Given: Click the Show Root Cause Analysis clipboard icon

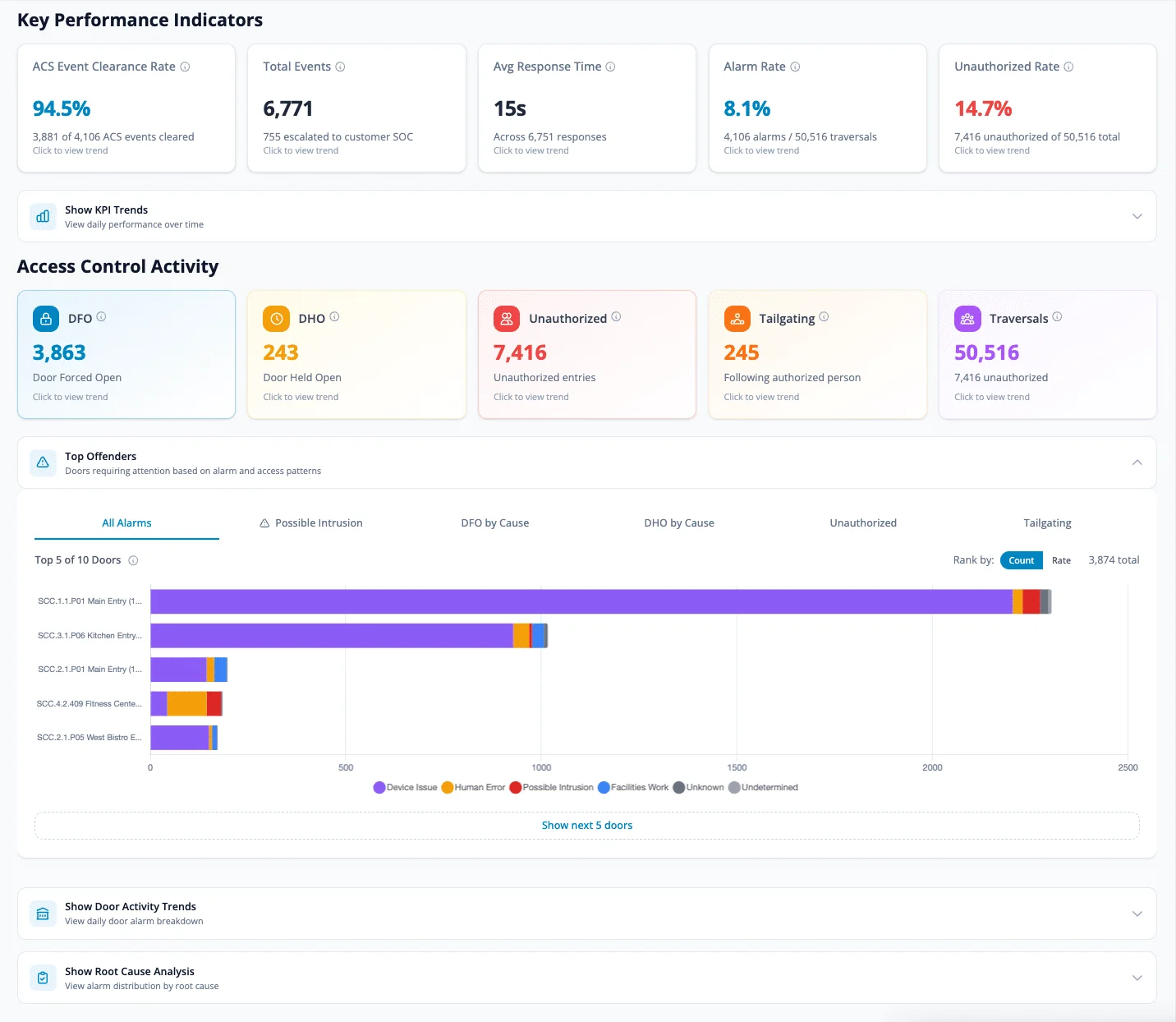Looking at the screenshot, I should [43, 978].
